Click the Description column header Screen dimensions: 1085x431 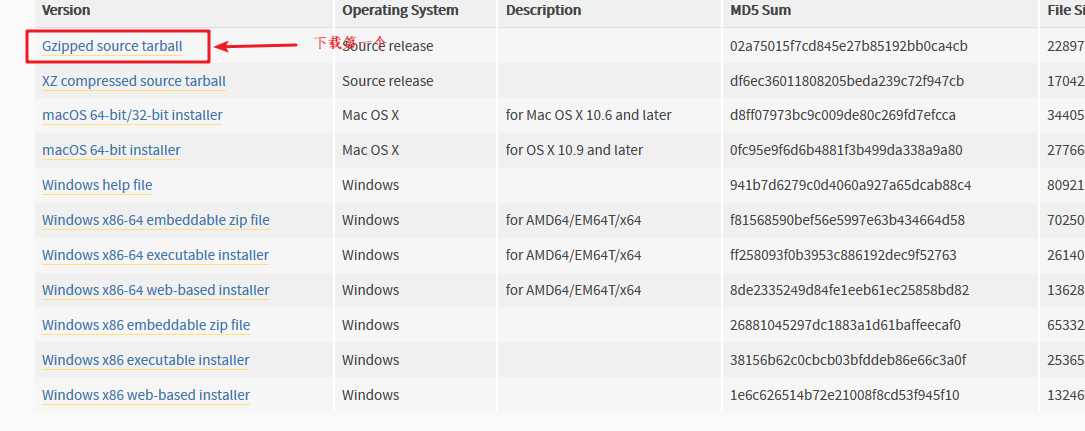(543, 10)
